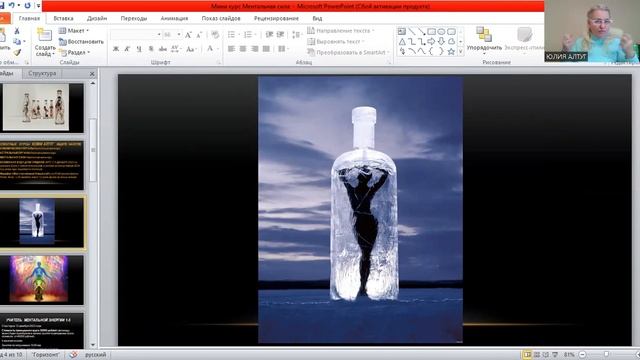Select the Format Painter brush icon
The image size is (640, 360).
coord(17,52)
